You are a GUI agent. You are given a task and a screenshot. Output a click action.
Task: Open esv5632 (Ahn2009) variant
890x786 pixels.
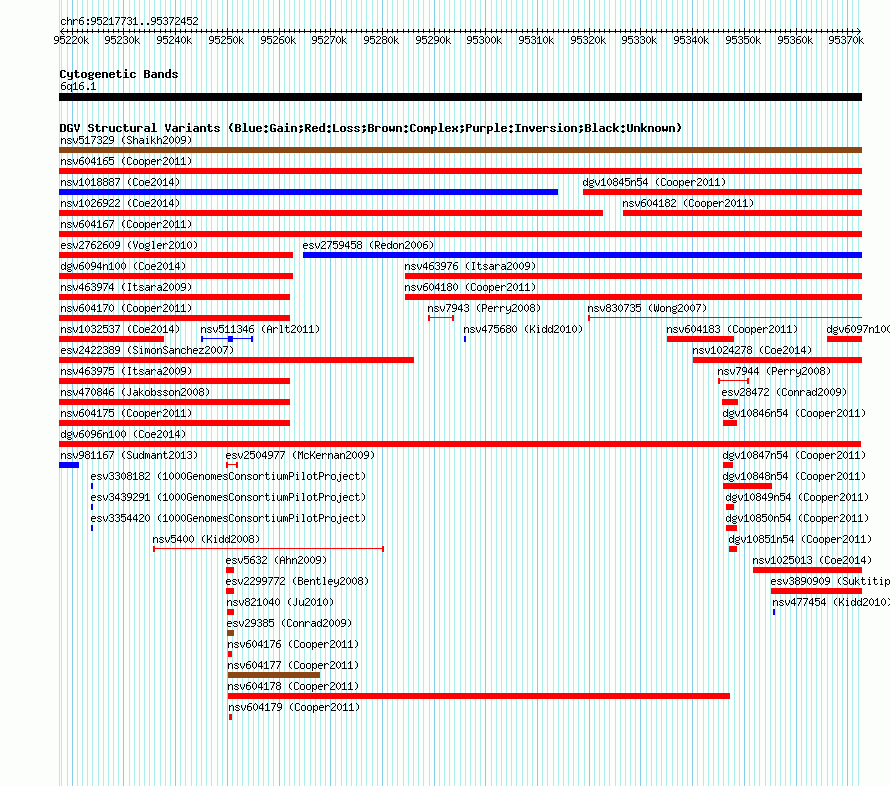pyautogui.click(x=276, y=560)
